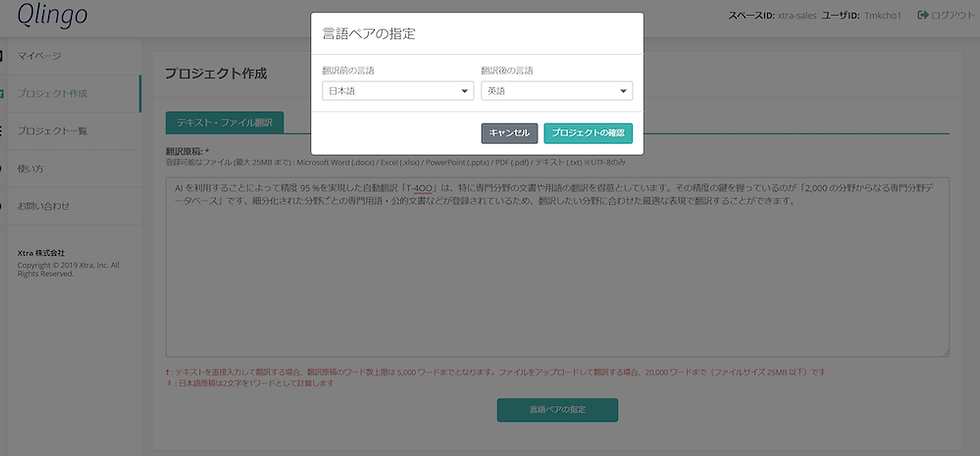
Task: Click the 5,000 ワード limit note
Action: (496, 372)
